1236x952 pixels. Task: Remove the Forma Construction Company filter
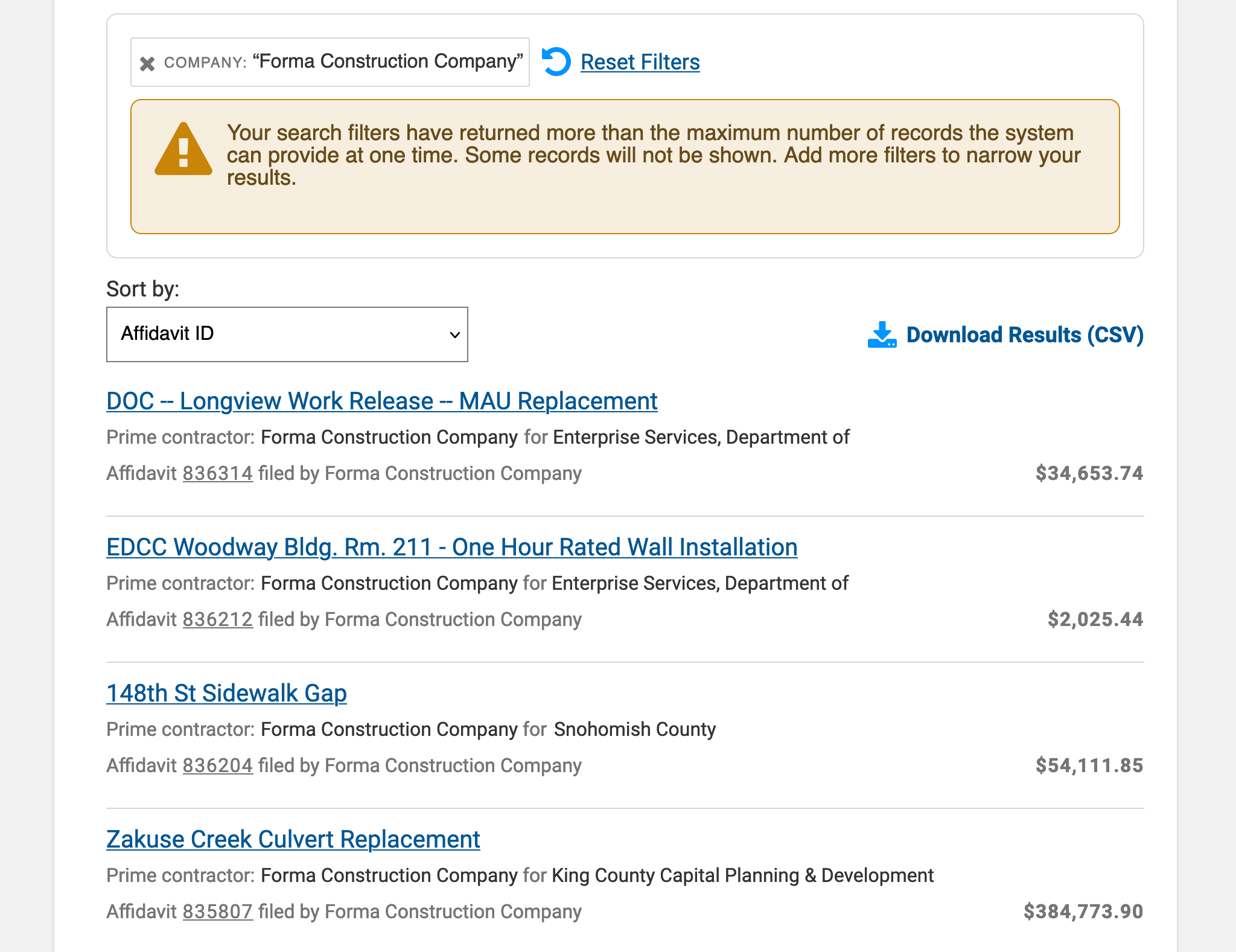click(x=147, y=63)
